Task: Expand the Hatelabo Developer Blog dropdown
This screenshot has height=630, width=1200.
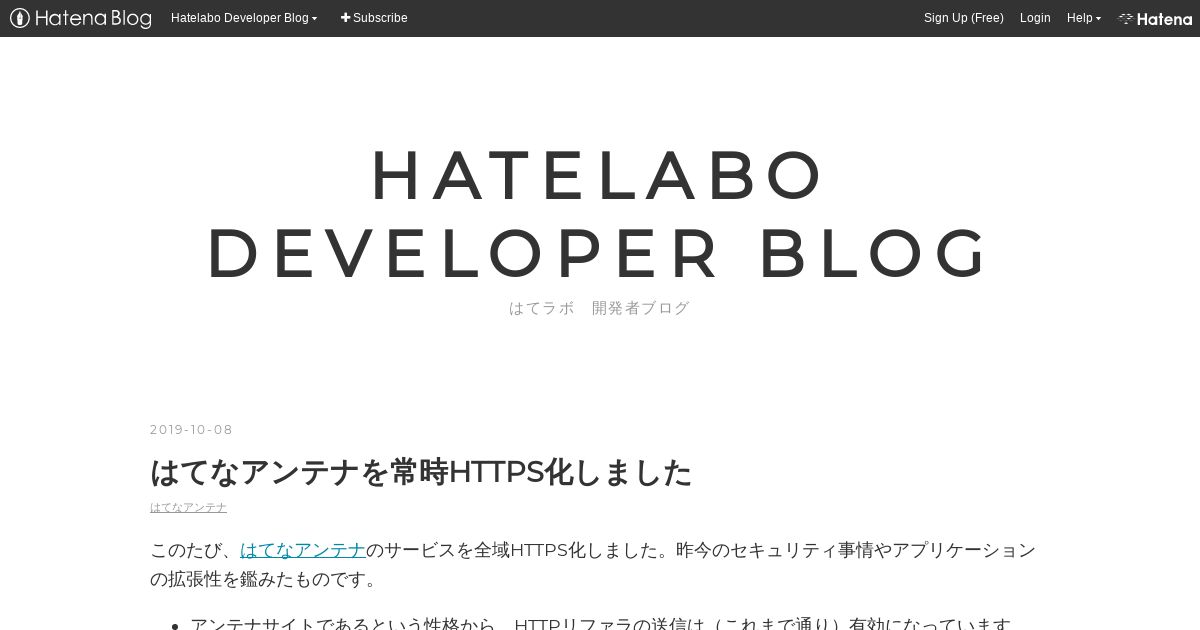Action: [x=244, y=18]
